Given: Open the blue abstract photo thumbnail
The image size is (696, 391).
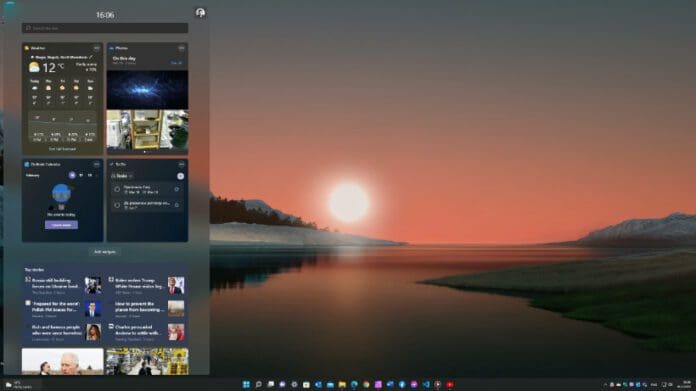Looking at the screenshot, I should 147,90.
